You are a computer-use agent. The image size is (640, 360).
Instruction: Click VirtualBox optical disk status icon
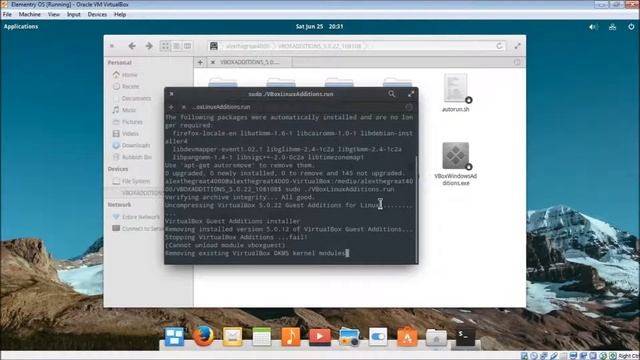tap(534, 356)
